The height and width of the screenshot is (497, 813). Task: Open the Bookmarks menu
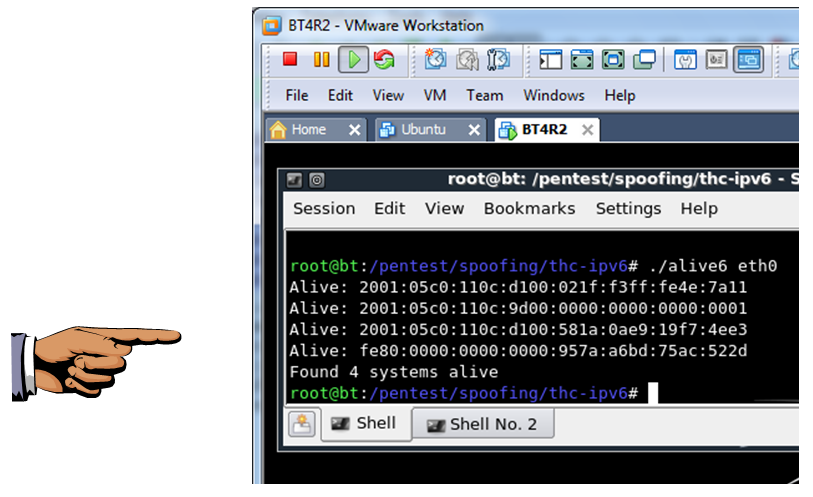529,208
